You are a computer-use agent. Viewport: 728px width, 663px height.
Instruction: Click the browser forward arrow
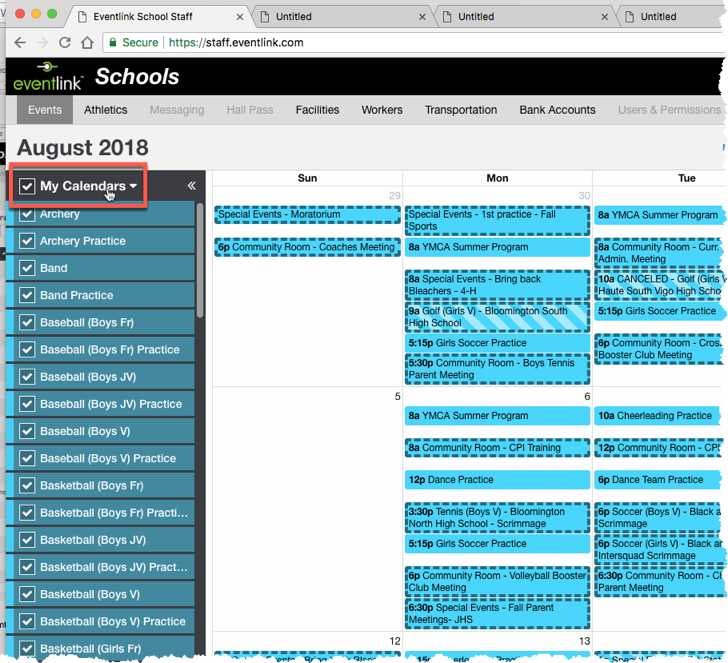coord(42,43)
